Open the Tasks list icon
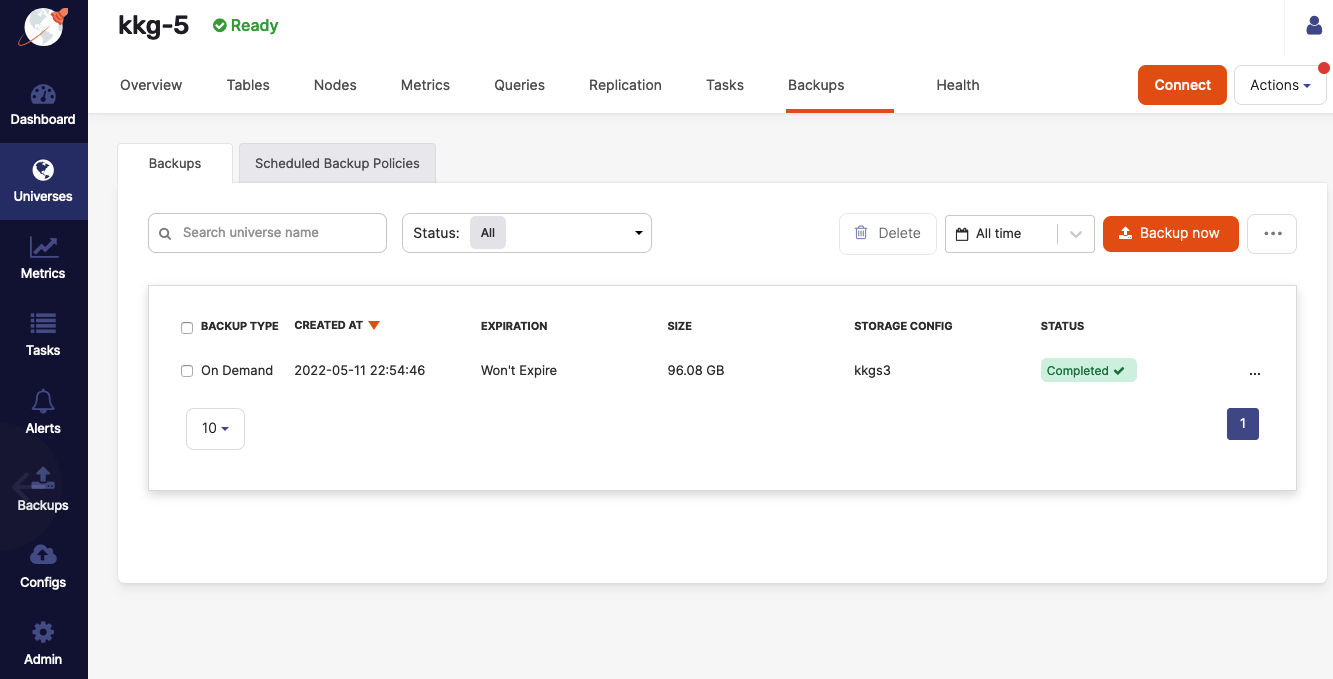Image resolution: width=1333 pixels, height=679 pixels. tap(43, 324)
